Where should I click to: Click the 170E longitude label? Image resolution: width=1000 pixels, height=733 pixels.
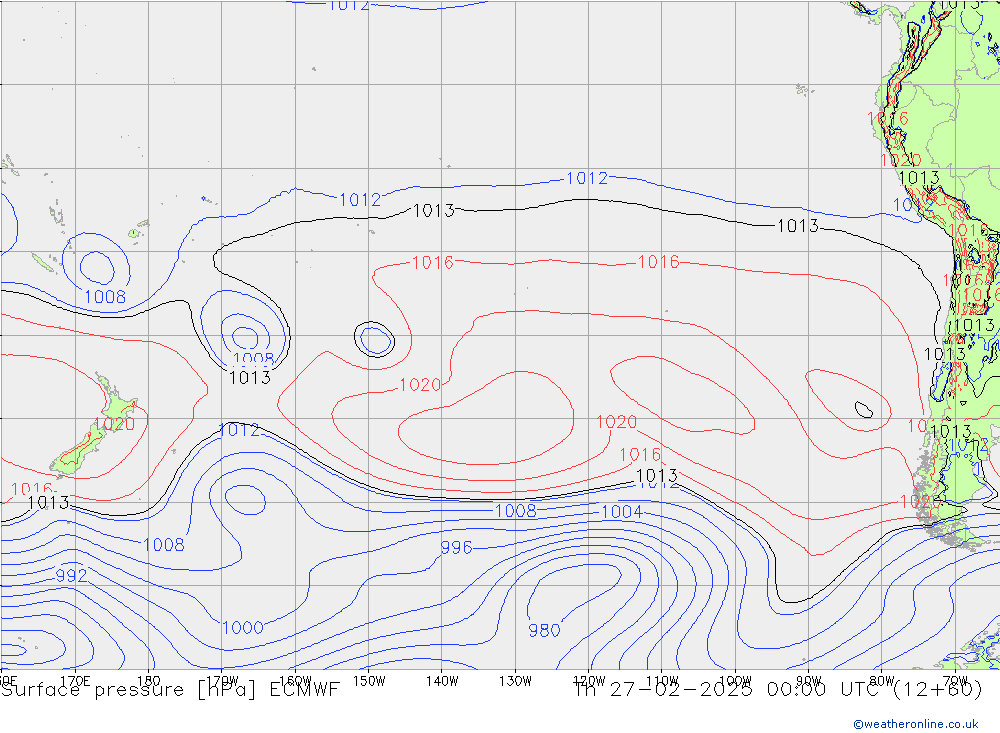tap(75, 681)
